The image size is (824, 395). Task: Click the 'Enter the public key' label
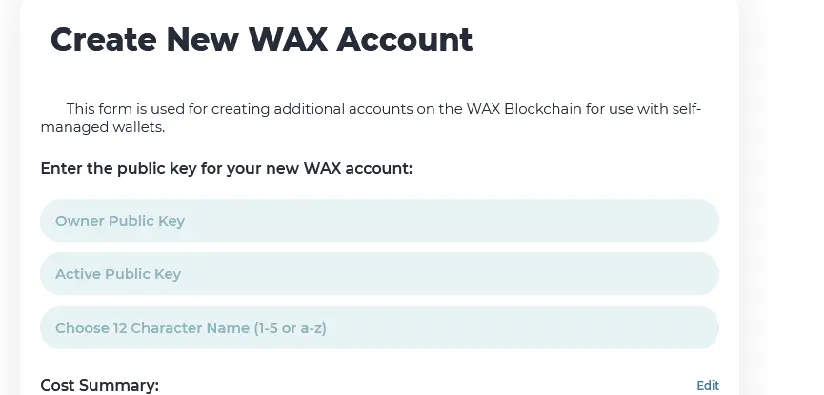226,169
